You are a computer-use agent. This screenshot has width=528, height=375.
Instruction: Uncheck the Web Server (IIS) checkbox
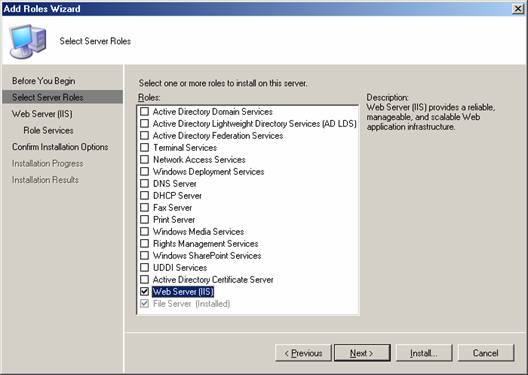144,291
